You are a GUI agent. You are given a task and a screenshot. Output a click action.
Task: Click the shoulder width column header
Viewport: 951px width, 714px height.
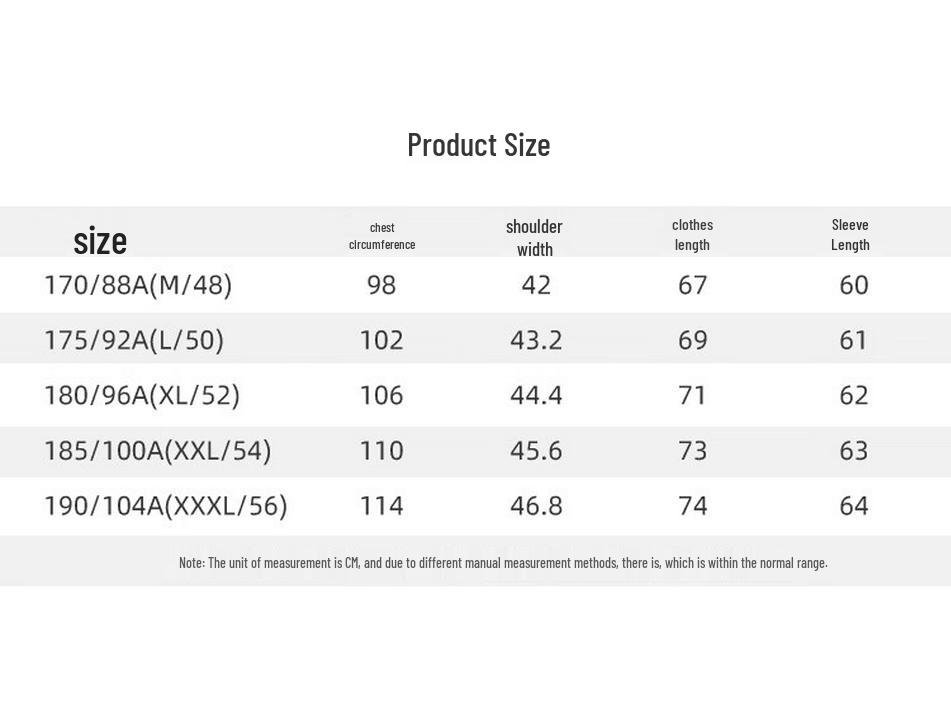pos(534,238)
